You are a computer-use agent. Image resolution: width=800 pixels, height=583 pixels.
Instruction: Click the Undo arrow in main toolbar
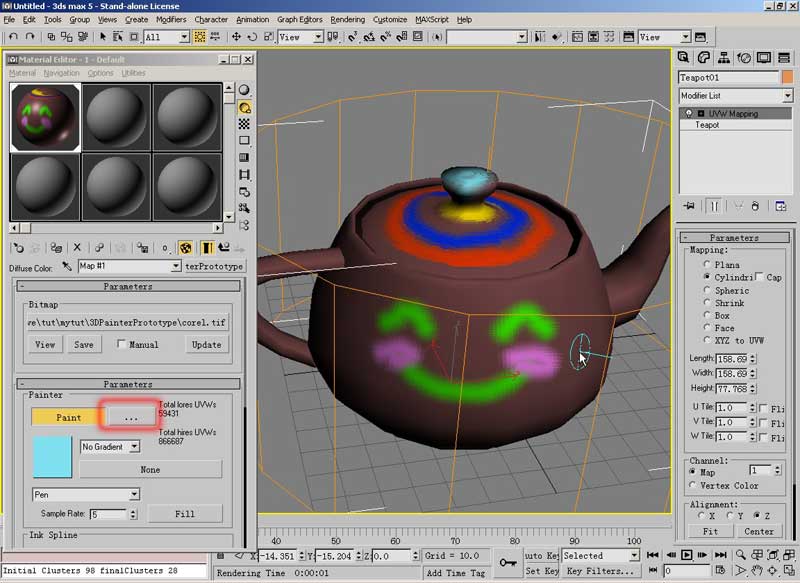pos(13,37)
